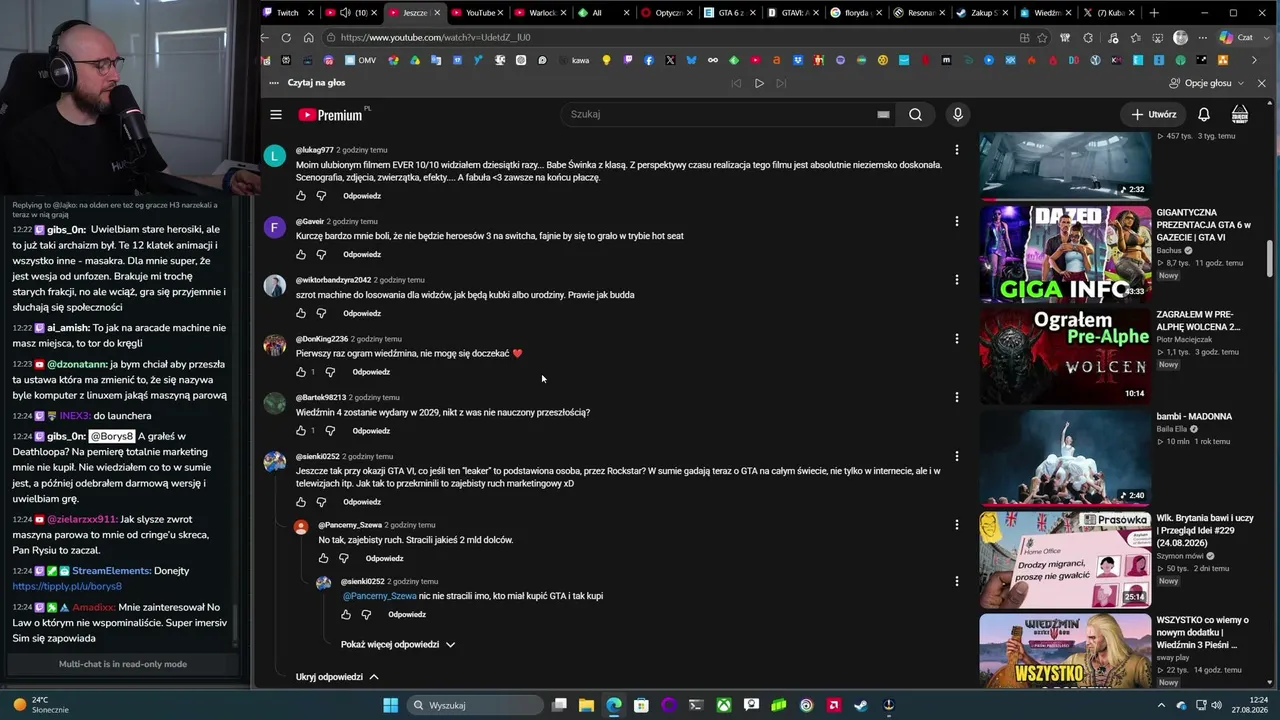Open the weather widget on the taskbar
Image resolution: width=1280 pixels, height=720 pixels.
click(x=40, y=705)
